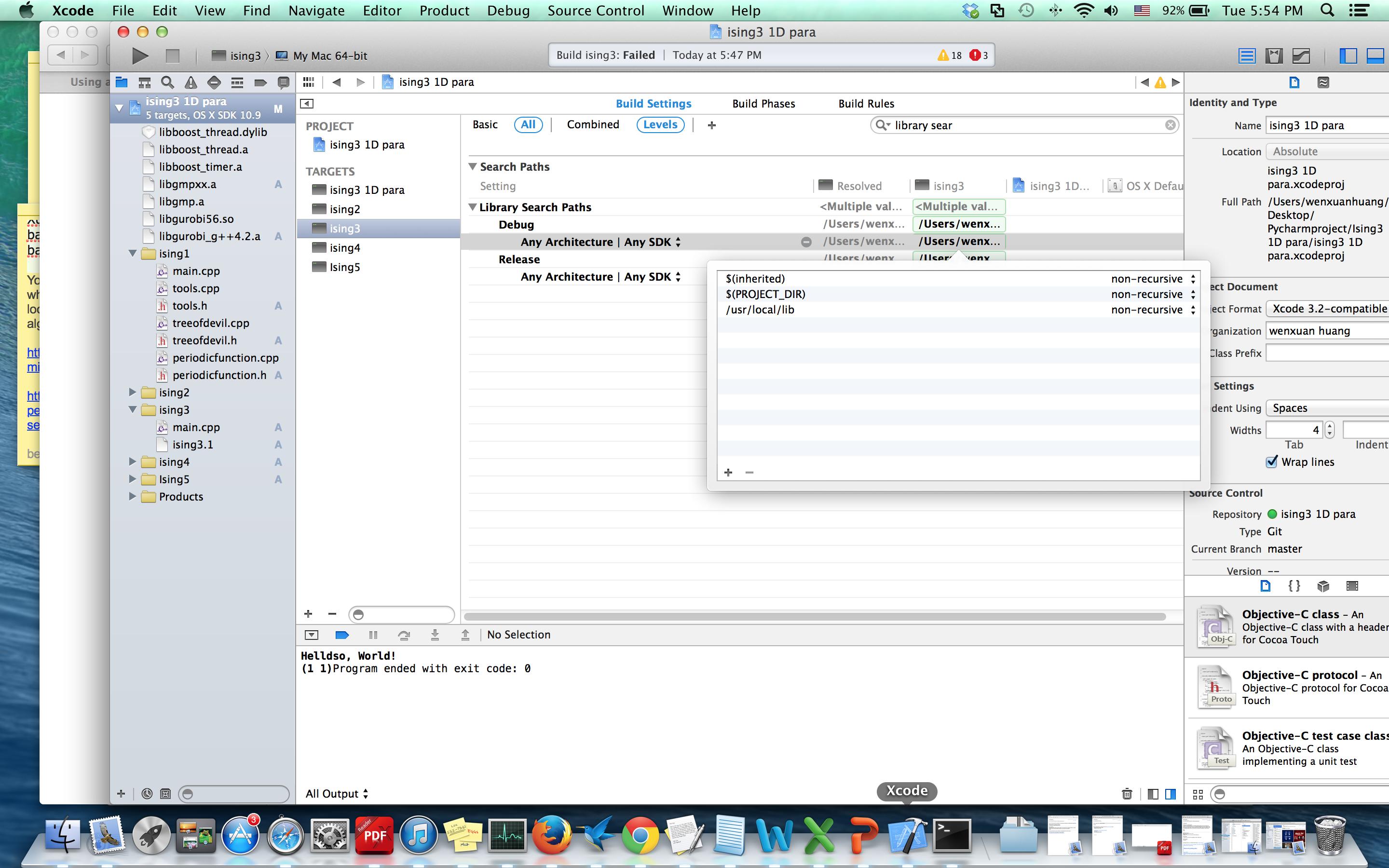This screenshot has height=868, width=1389.
Task: Clear the console with trash icon
Action: pyautogui.click(x=1127, y=793)
